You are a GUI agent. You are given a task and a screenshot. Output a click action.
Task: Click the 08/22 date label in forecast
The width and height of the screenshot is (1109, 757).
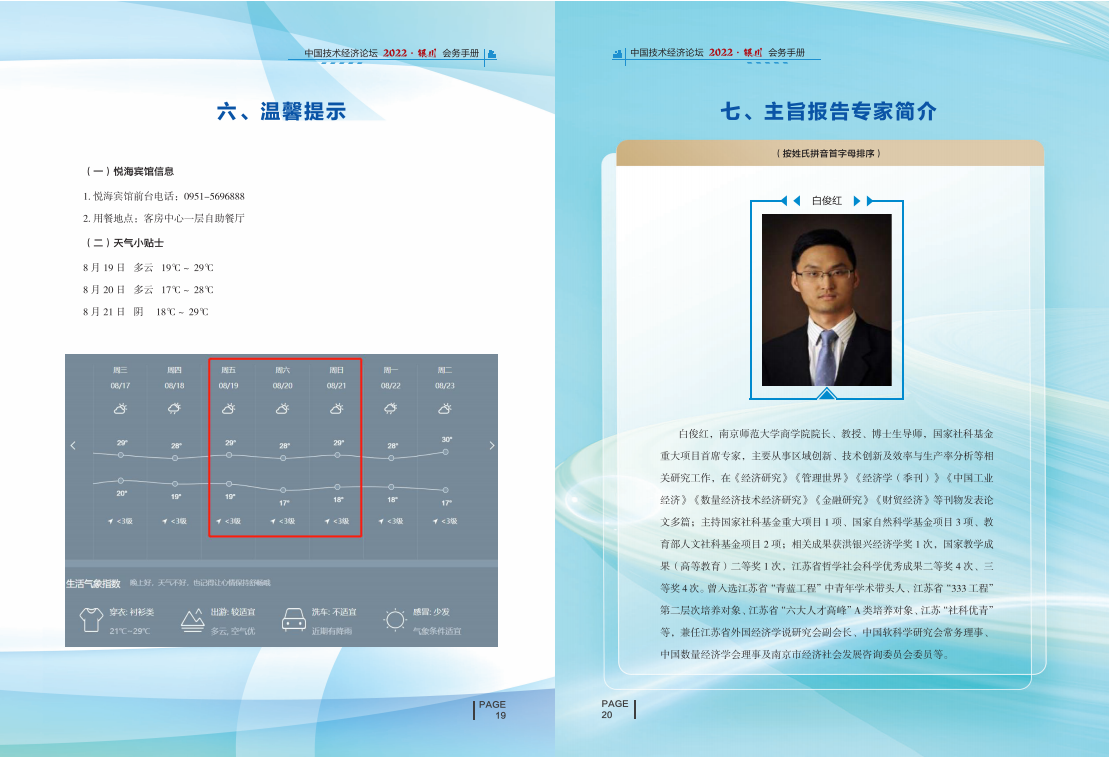click(390, 386)
